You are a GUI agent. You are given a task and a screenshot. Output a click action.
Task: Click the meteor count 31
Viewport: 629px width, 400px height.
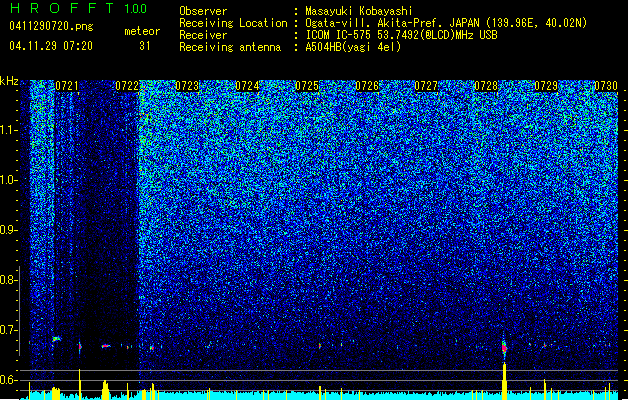[145, 46]
